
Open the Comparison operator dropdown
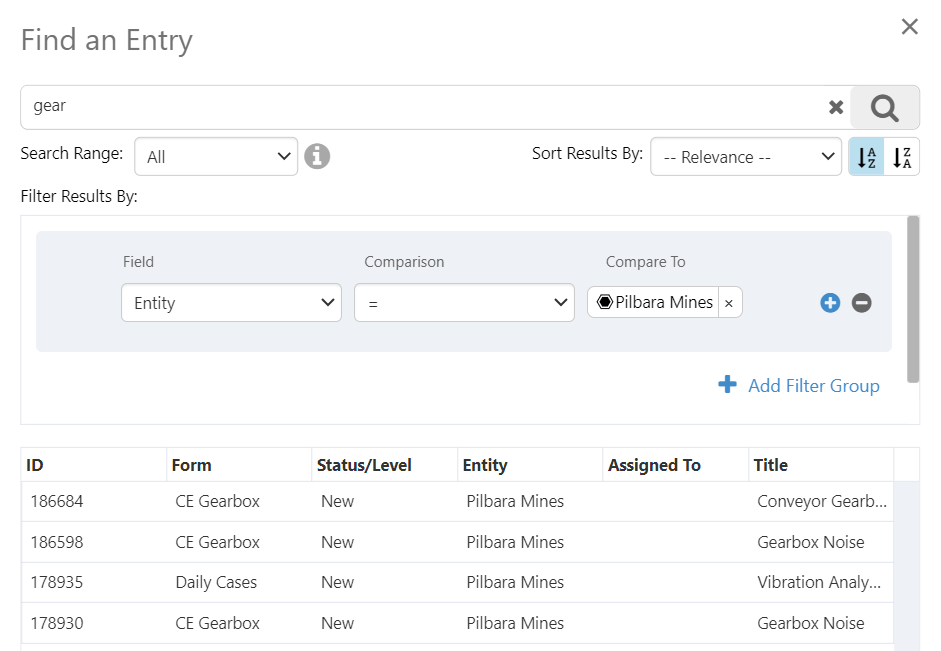click(464, 303)
